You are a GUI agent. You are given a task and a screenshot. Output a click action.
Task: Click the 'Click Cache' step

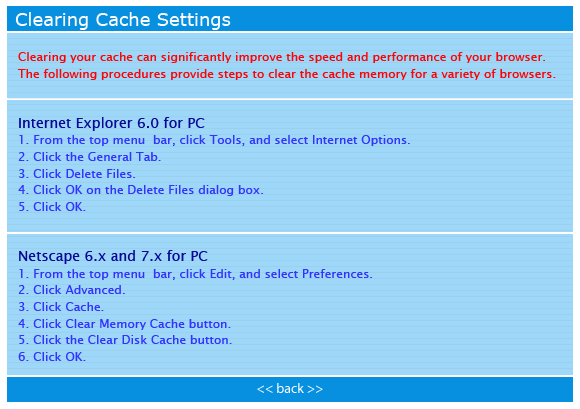61,307
